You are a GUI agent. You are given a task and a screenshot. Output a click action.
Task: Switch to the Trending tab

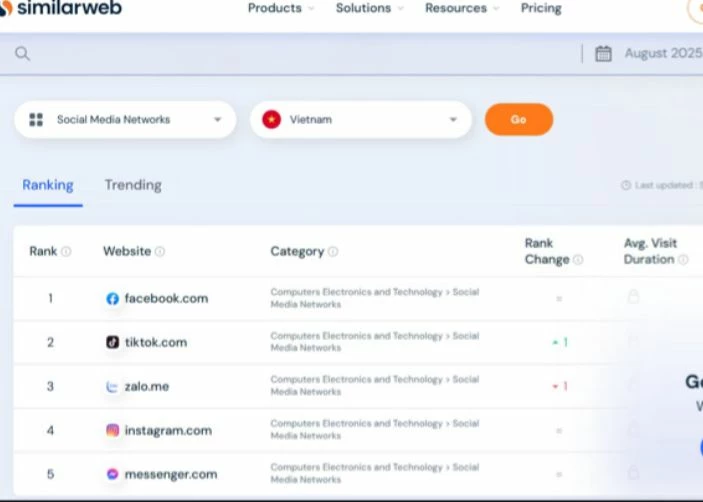(x=133, y=185)
